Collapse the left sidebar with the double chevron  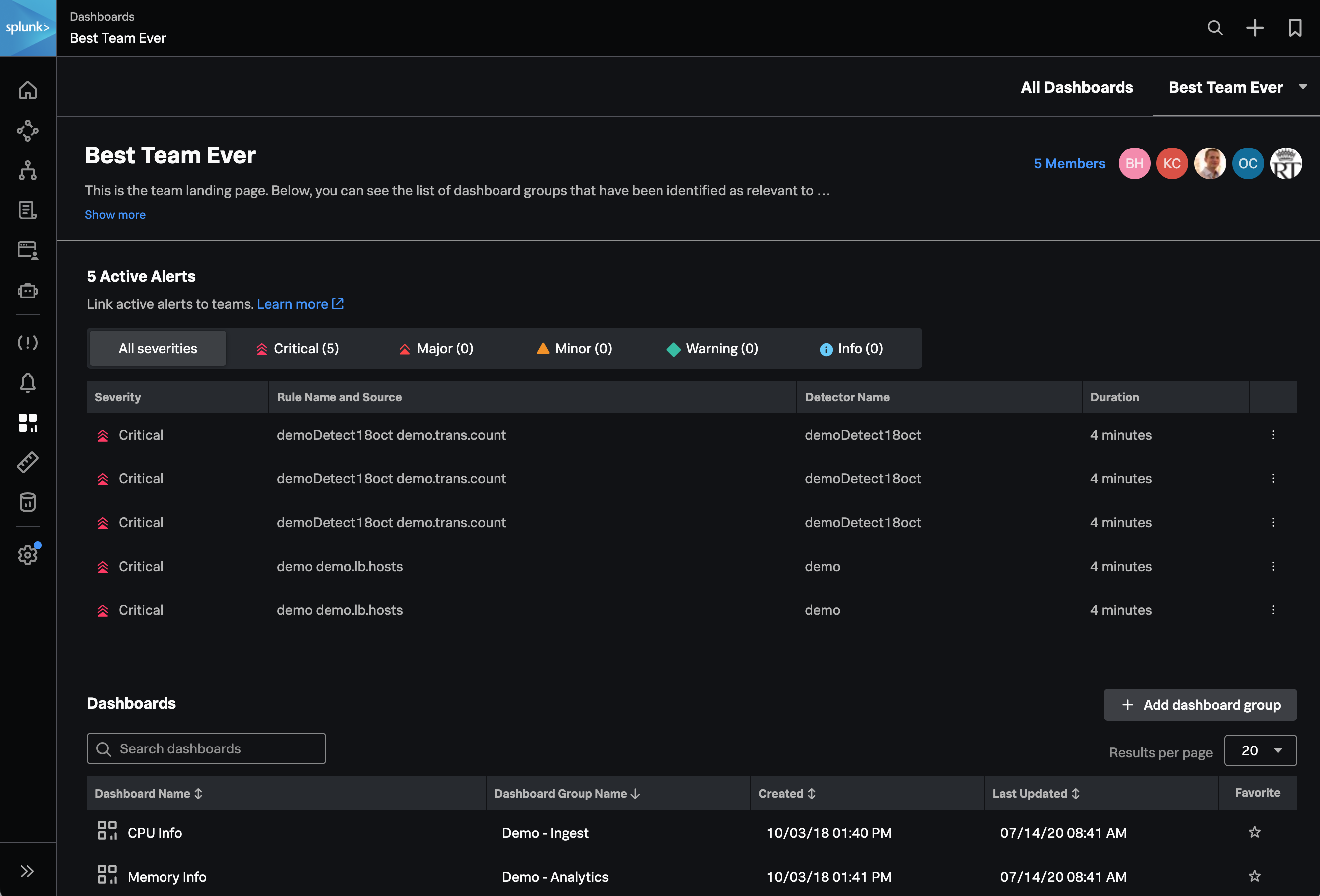(28, 870)
